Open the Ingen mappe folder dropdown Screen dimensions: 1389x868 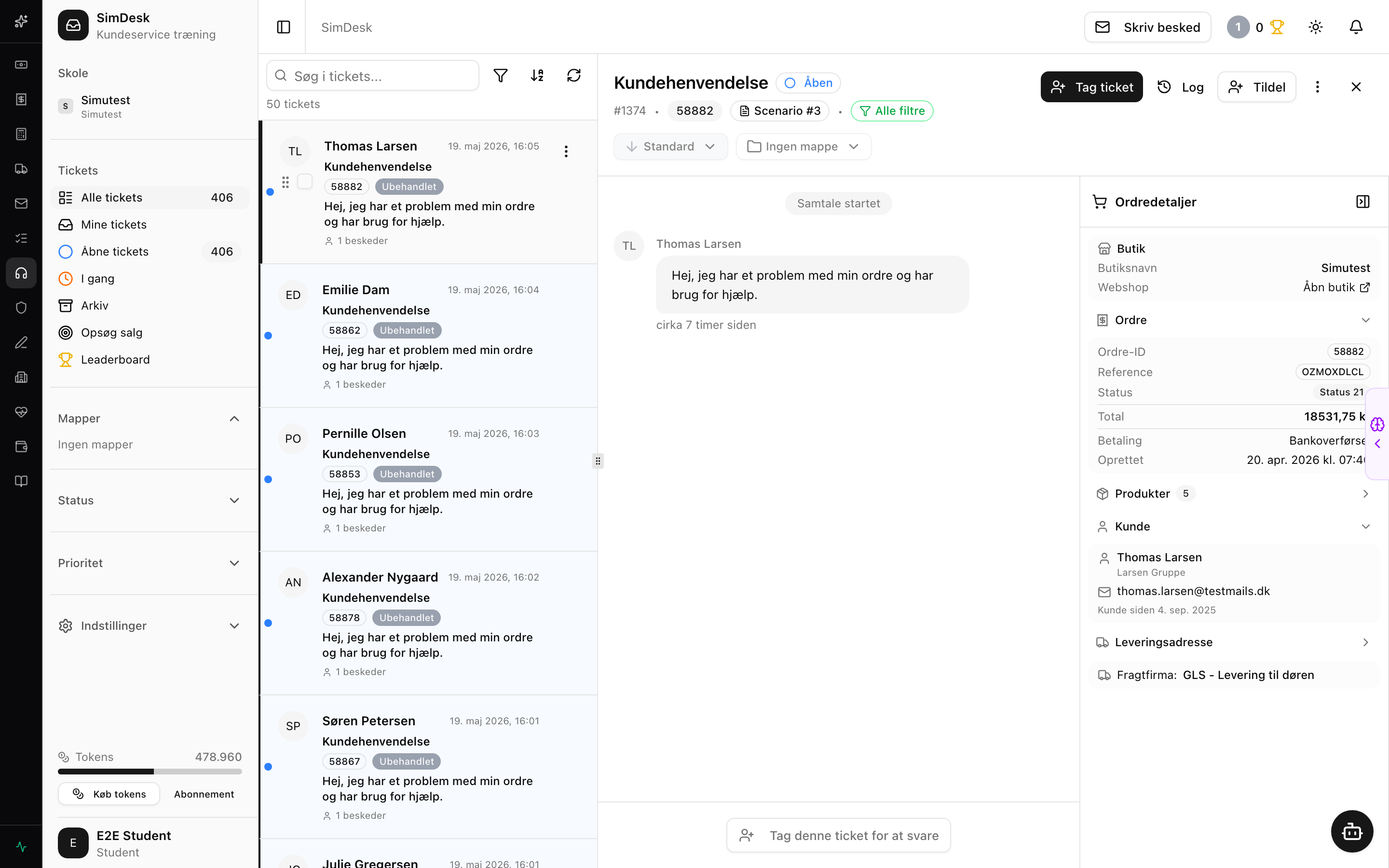(x=803, y=147)
